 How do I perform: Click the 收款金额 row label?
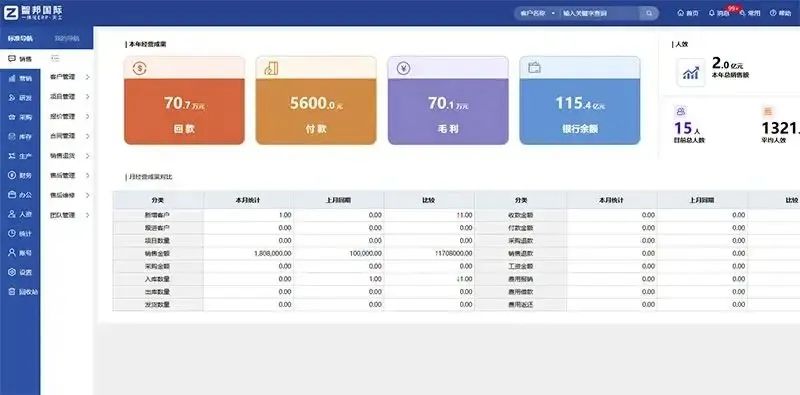[x=520, y=215]
